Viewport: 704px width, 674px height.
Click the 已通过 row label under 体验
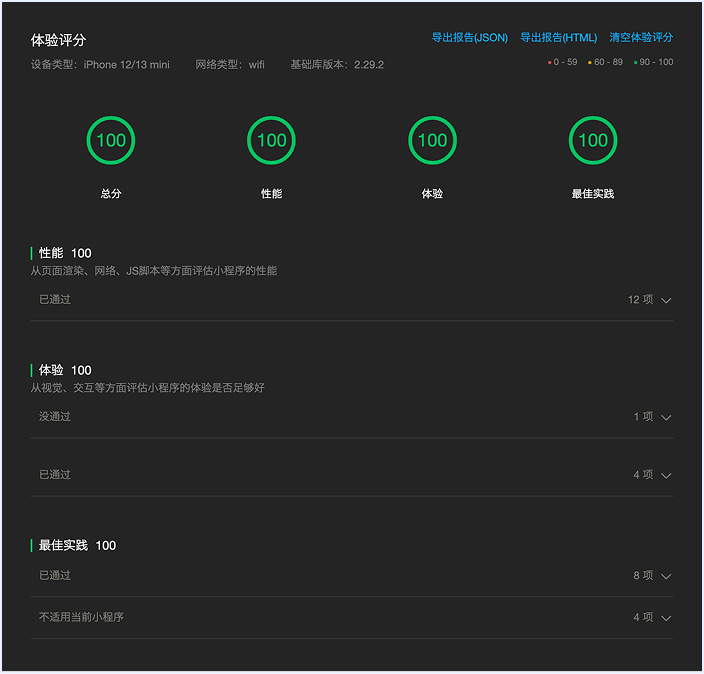tap(55, 475)
